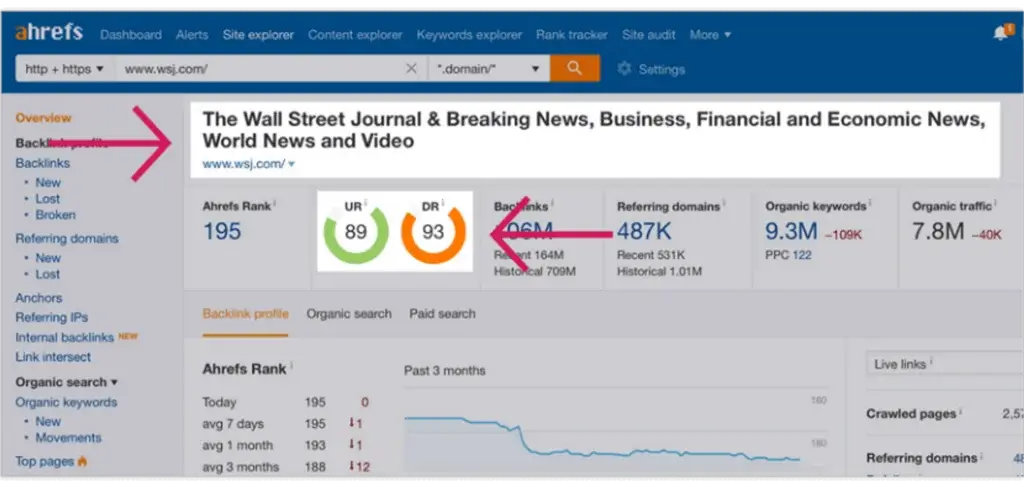
Task: Click the info icon beside Ahrefs Rank metric
Action: (x=274, y=204)
